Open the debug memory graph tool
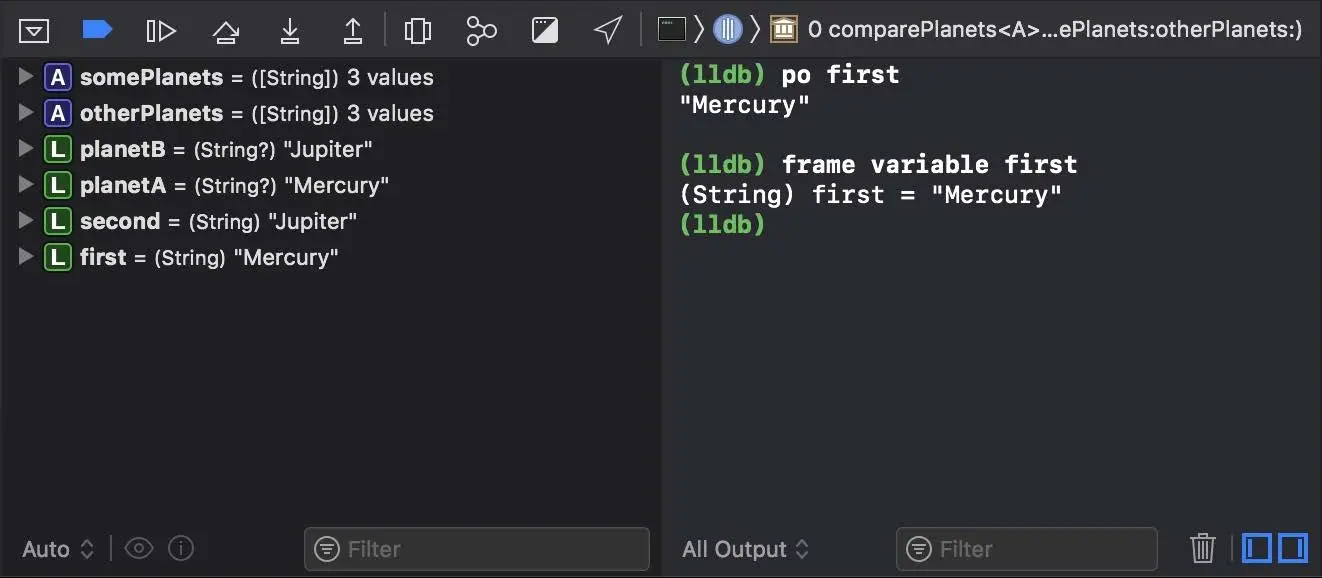1322x578 pixels. [x=481, y=31]
